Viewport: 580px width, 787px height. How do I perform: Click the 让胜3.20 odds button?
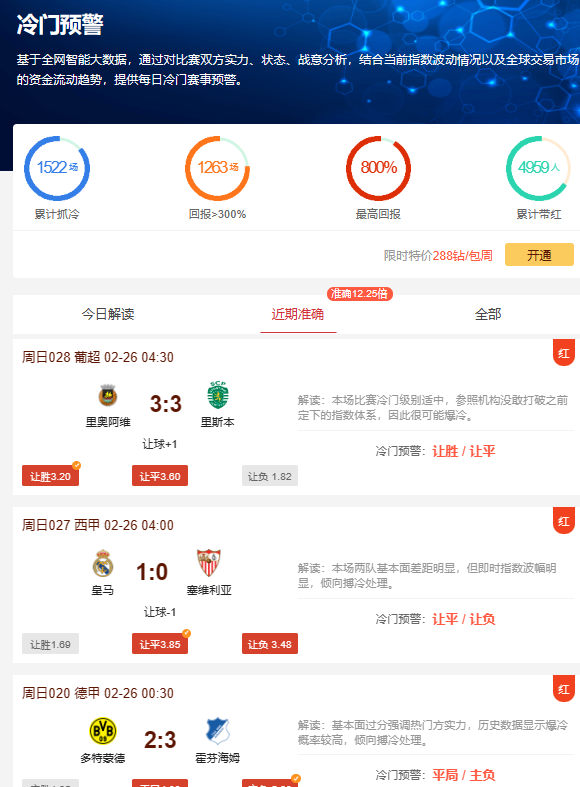(50, 476)
